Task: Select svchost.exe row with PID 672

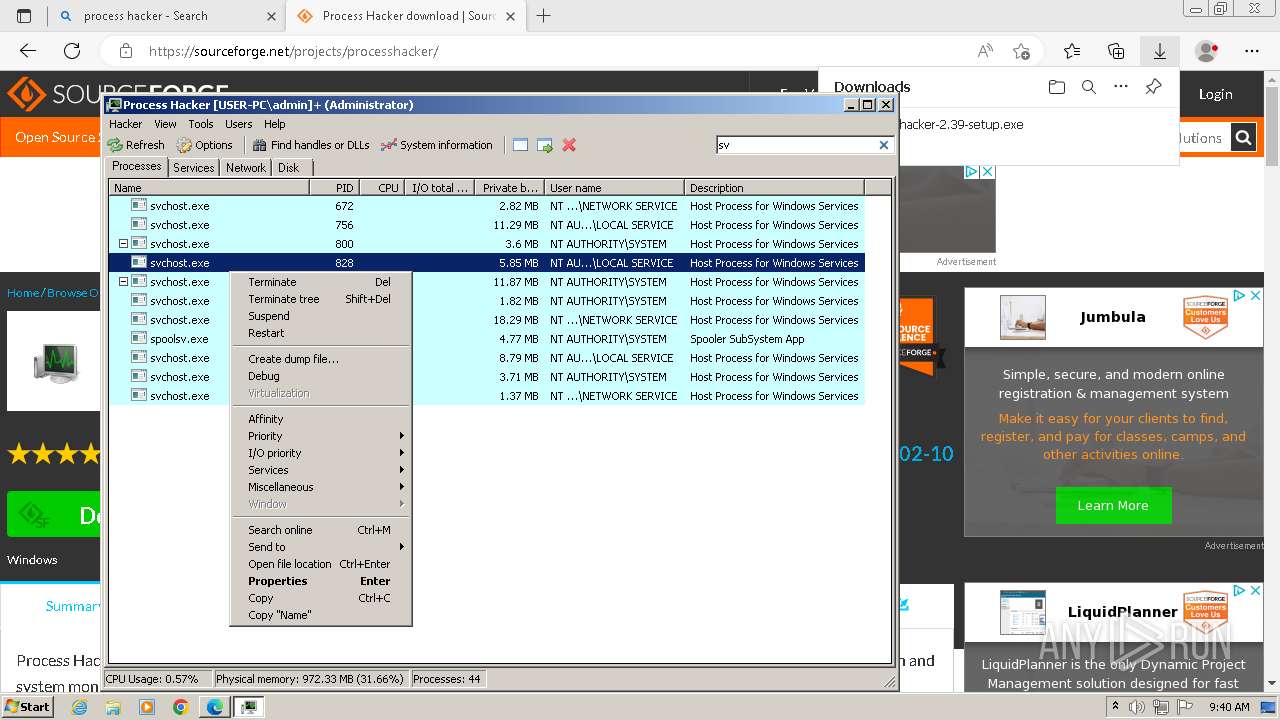Action: pos(486,206)
